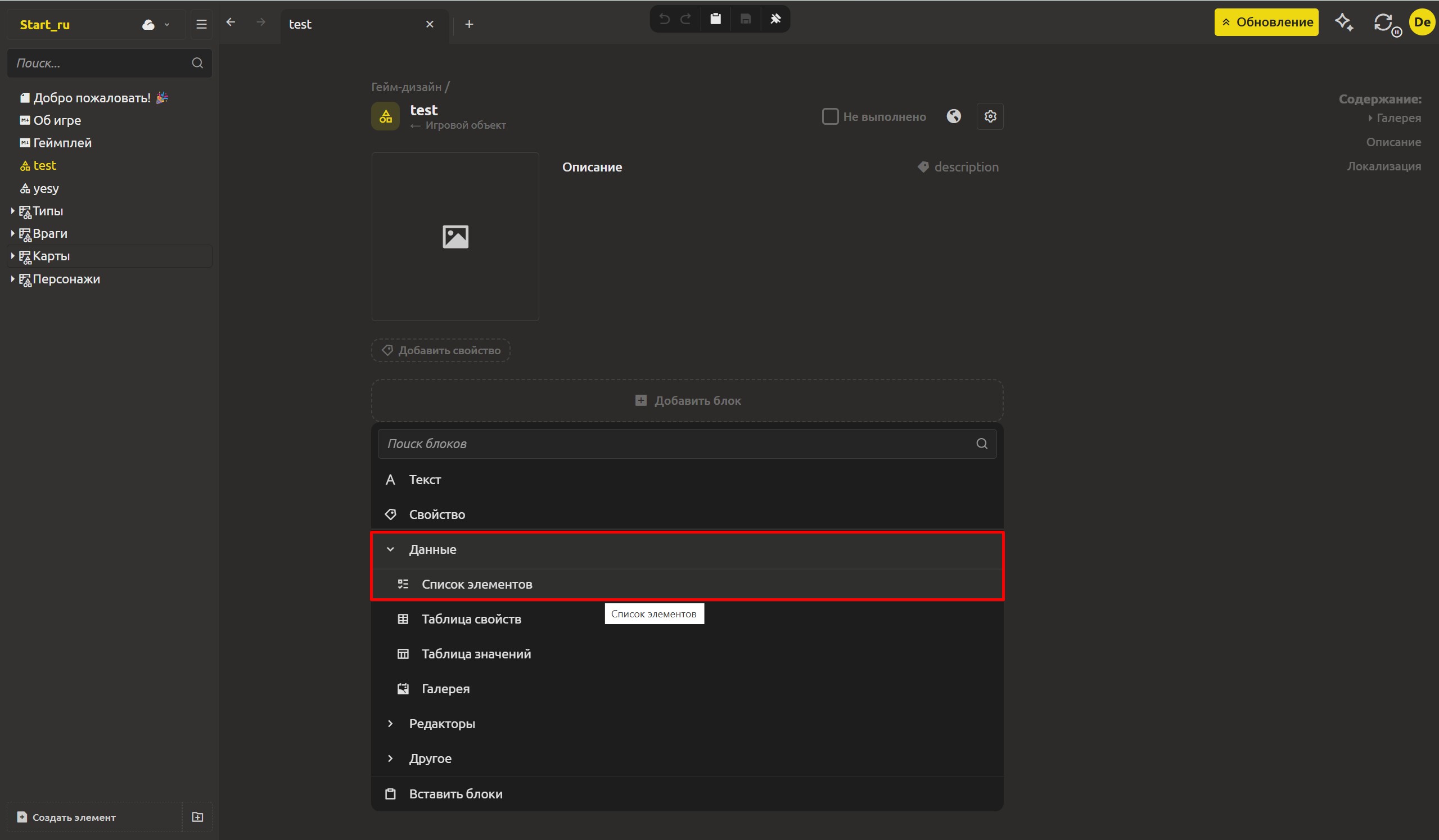Screen dimensions: 1439x840
Task: Click the globe icon beside status checkbox
Action: pyautogui.click(x=954, y=116)
